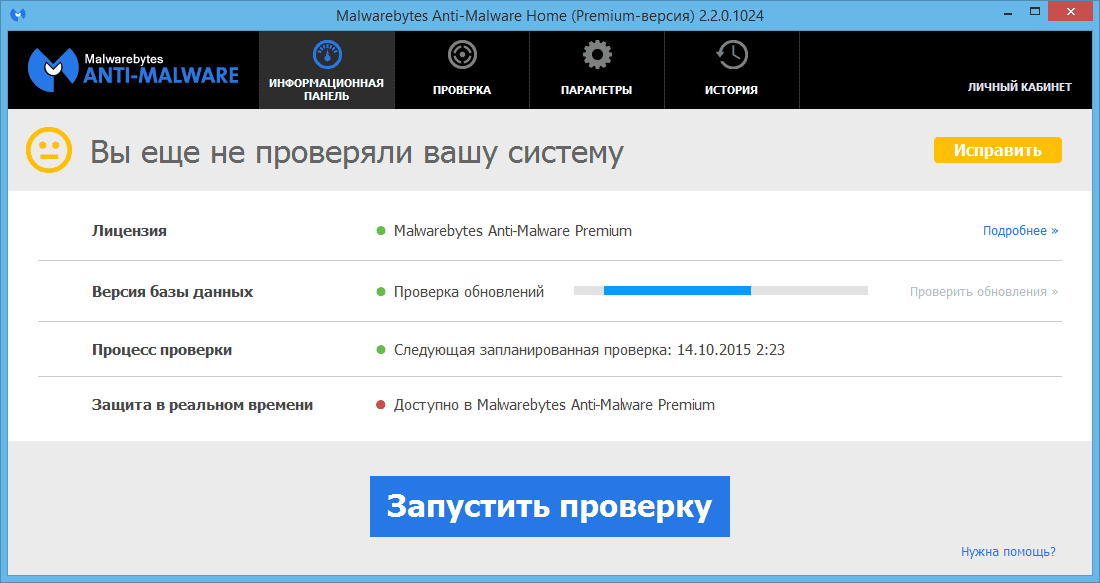
Task: Open the Нужна помощь? link
Action: point(1008,551)
